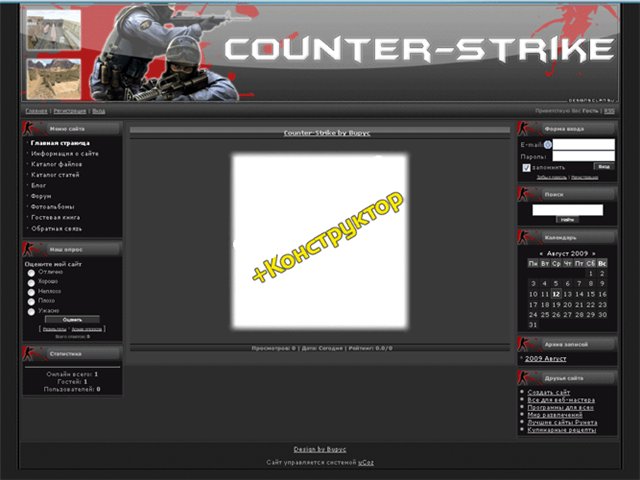Screen dimensions: 640x480
Task: View poll Результаты link
Action: (54, 329)
